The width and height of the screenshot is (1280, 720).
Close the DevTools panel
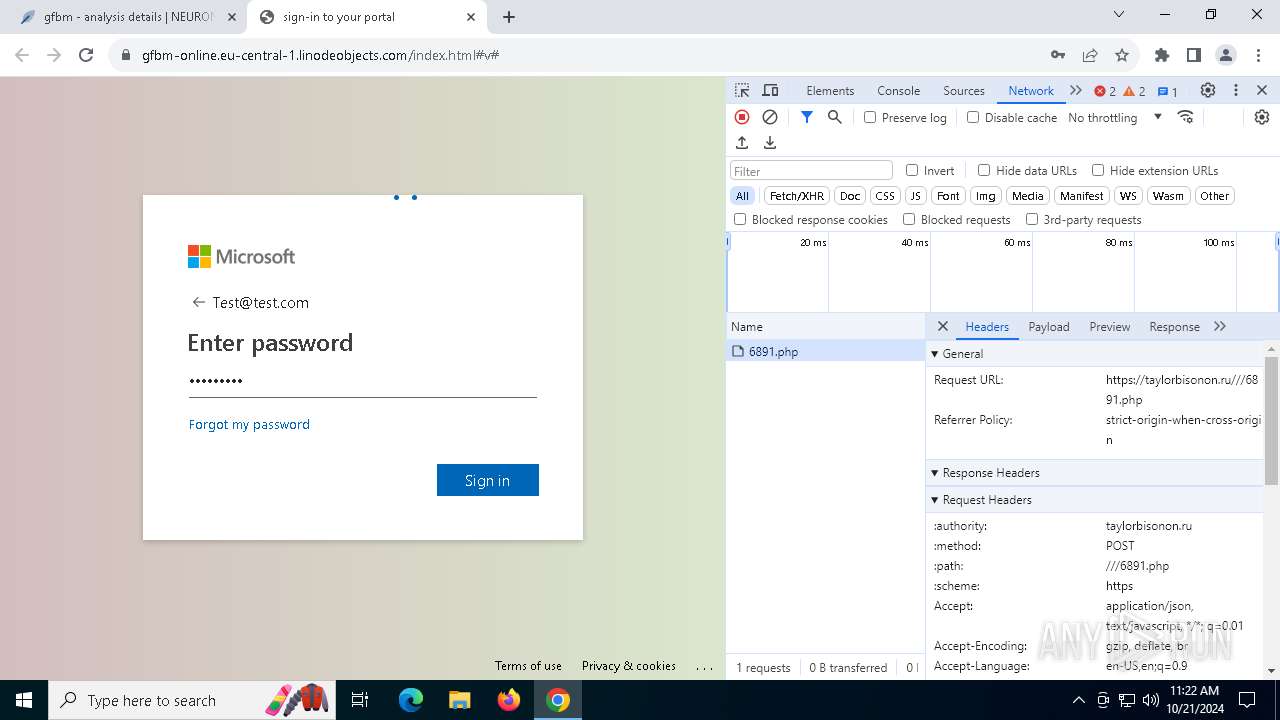[1262, 90]
